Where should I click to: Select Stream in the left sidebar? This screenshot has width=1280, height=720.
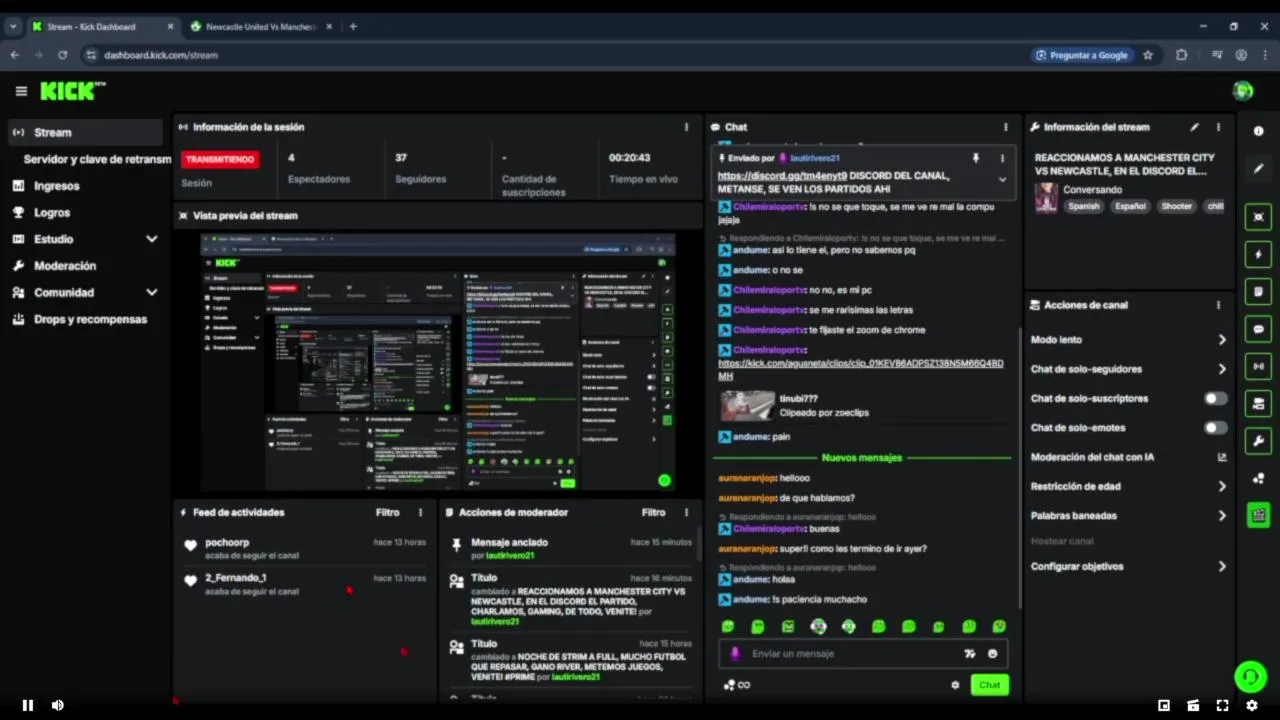tap(85, 132)
